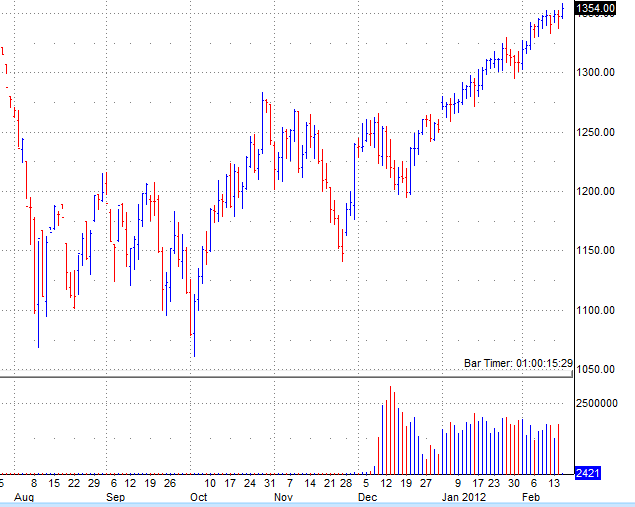Click the Feb month label
The height and width of the screenshot is (507, 635).
point(531,497)
